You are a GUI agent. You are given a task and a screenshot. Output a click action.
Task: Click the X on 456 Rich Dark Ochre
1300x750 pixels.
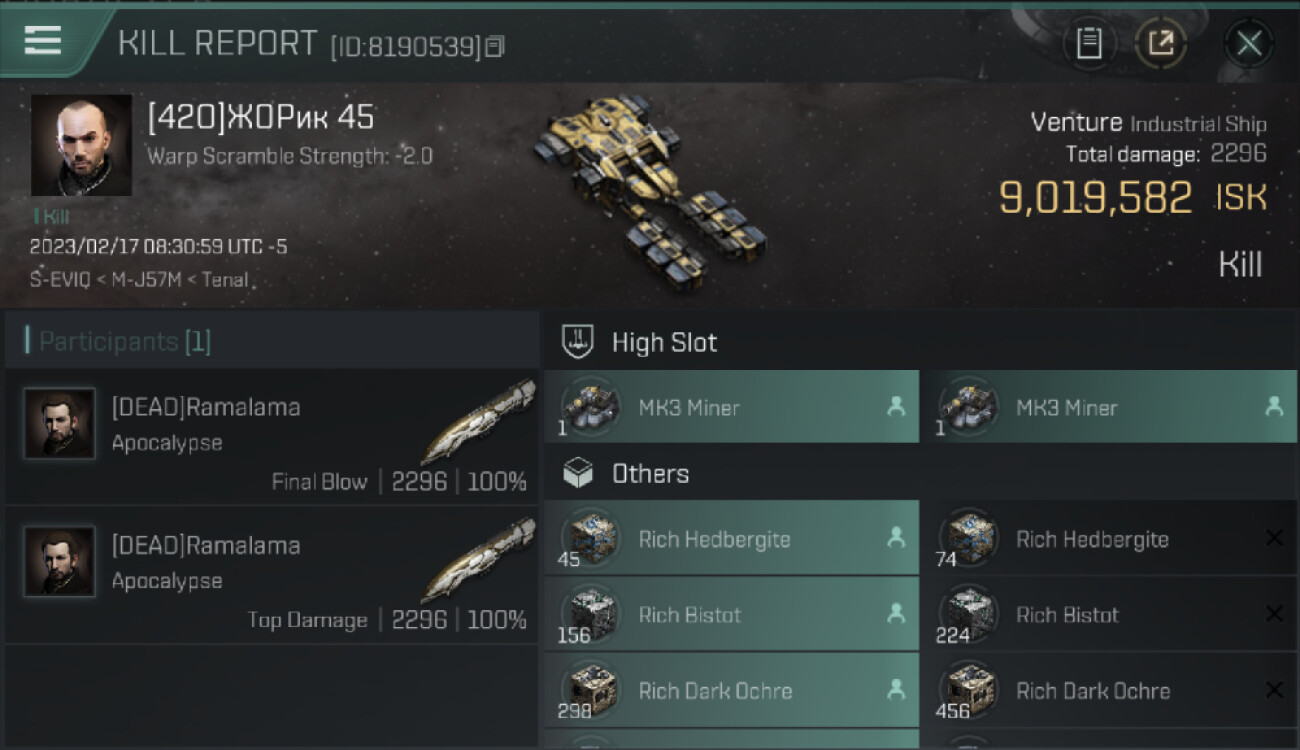(1274, 691)
